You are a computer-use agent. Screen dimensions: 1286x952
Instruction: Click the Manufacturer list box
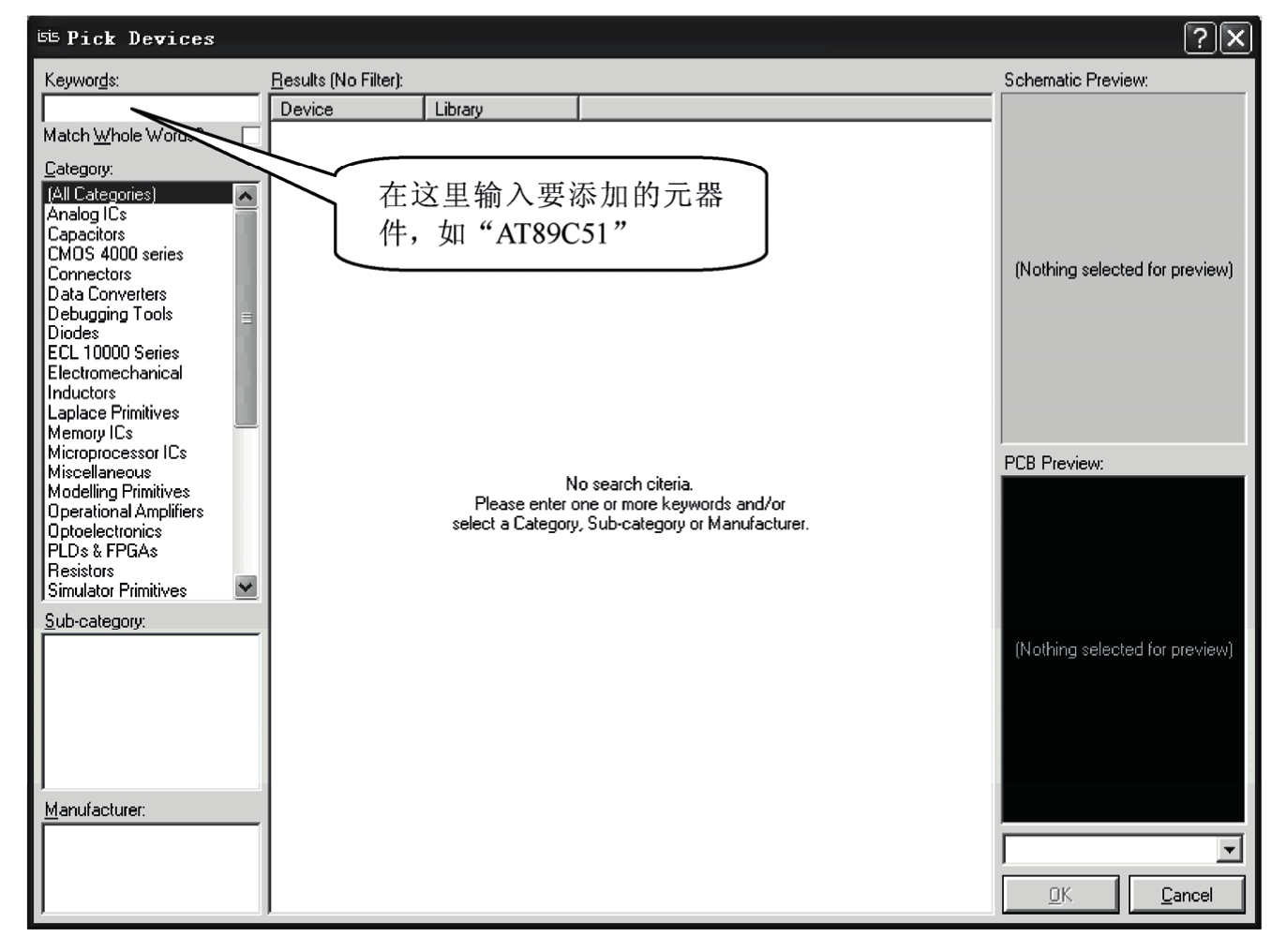tap(151, 868)
